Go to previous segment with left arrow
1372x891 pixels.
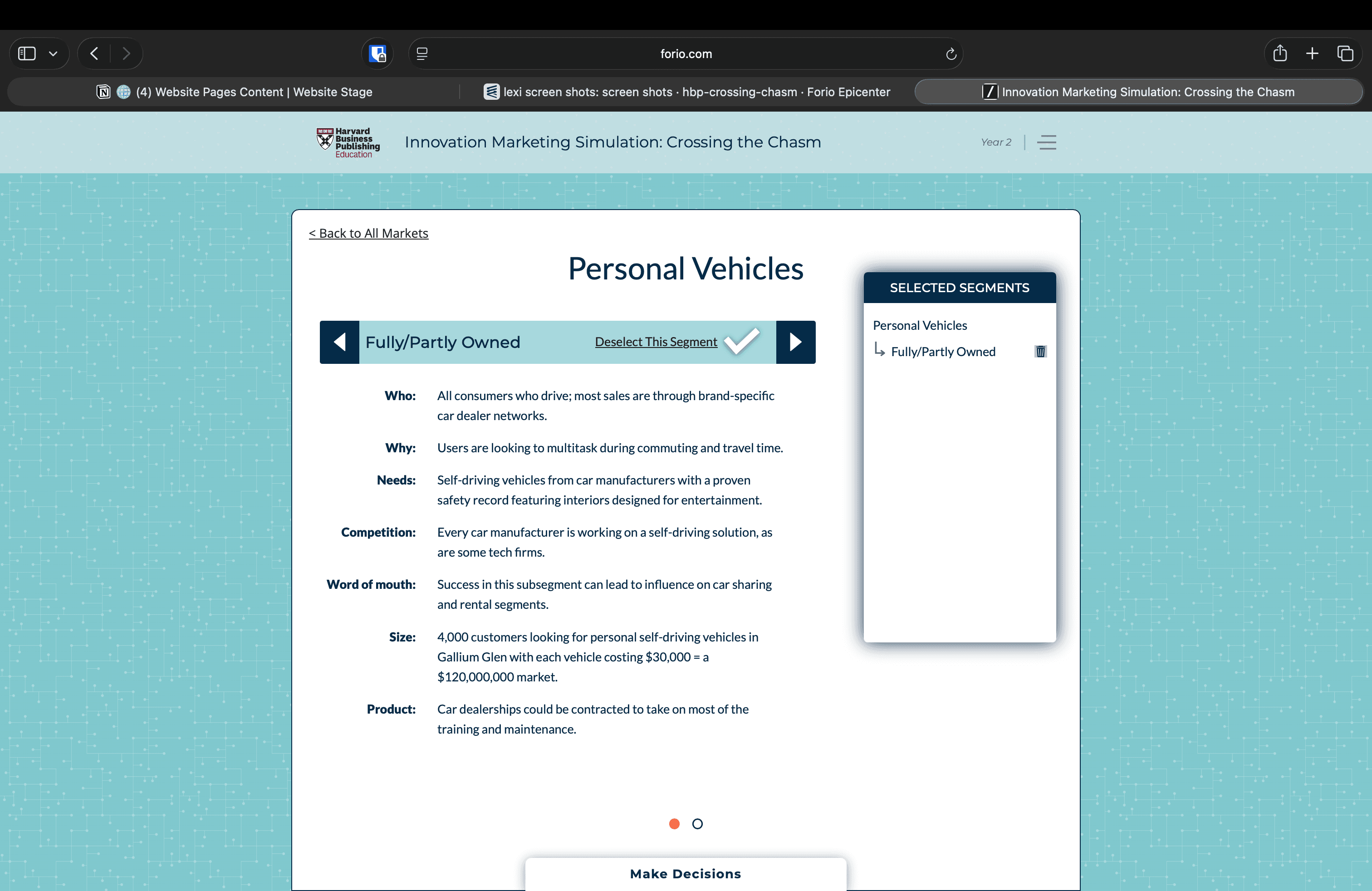(339, 342)
